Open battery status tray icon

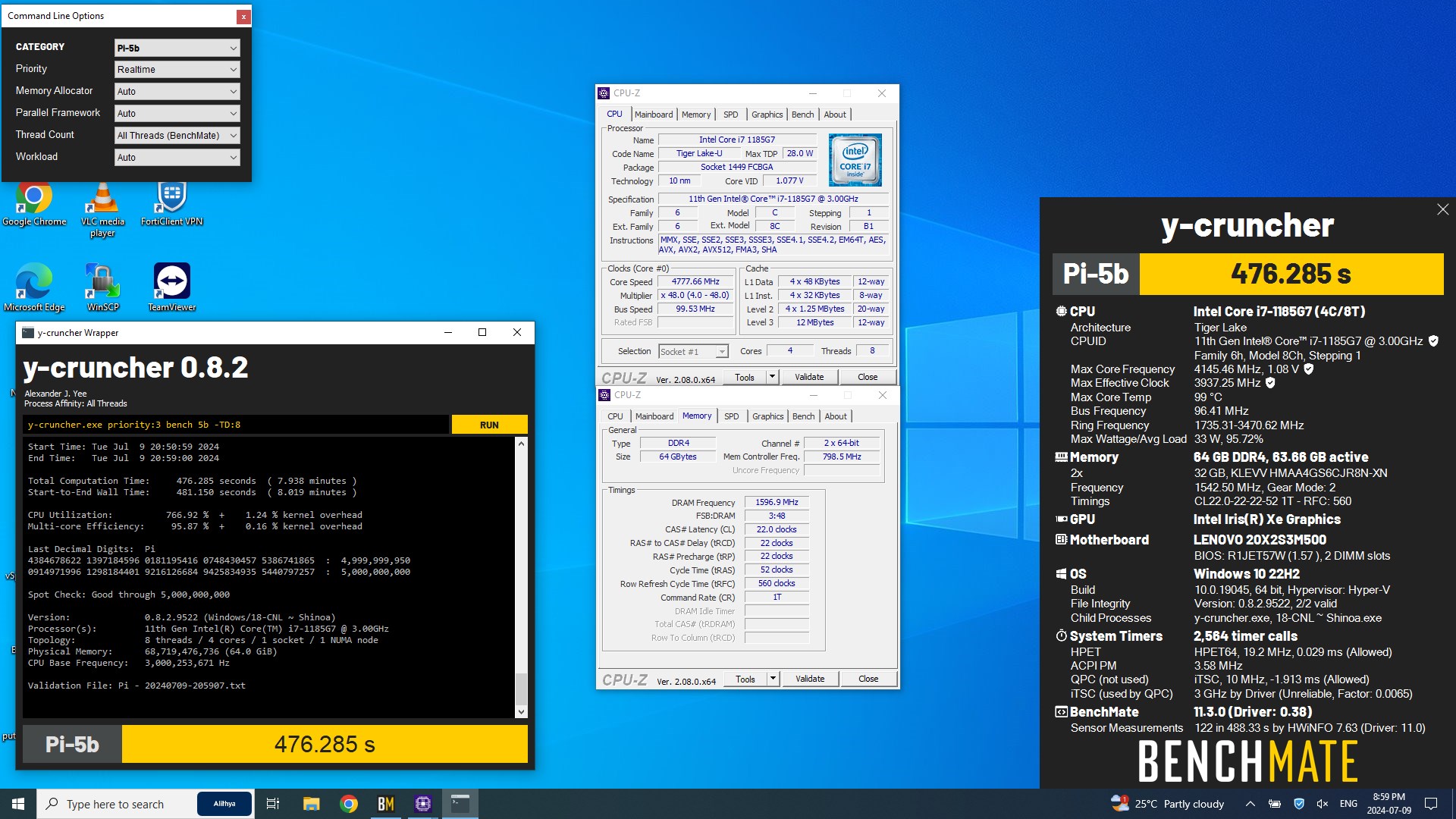(1275, 804)
